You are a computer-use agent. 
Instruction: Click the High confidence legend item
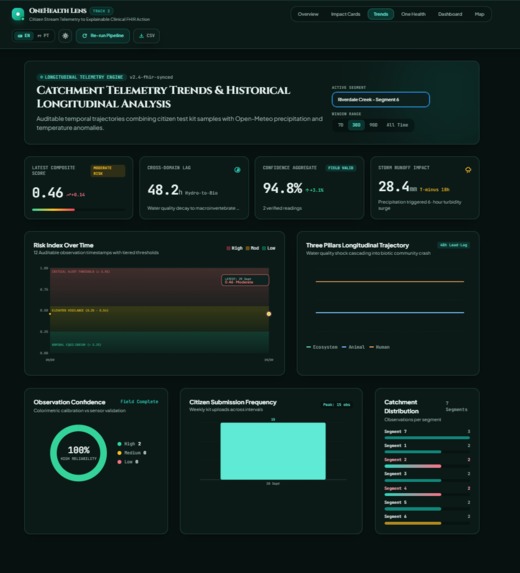[x=129, y=444]
